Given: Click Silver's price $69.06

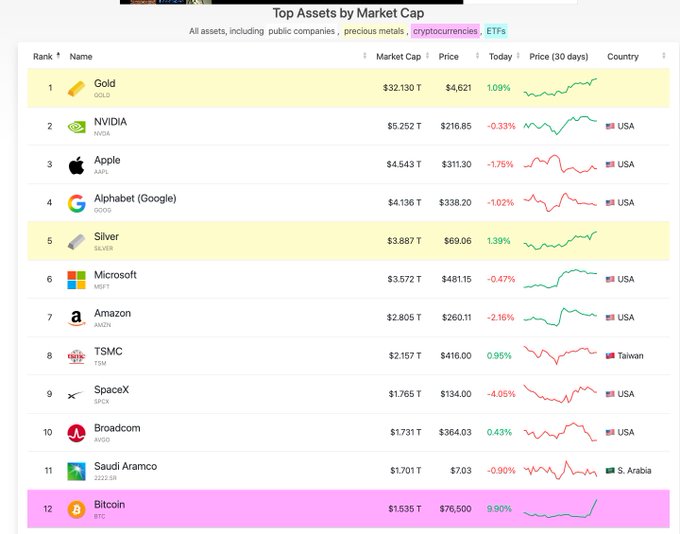Looking at the screenshot, I should (x=458, y=241).
